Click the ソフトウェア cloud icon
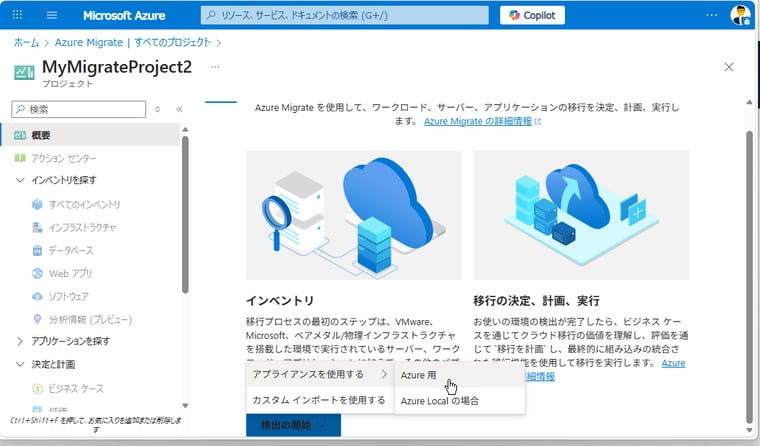The image size is (760, 446). pyautogui.click(x=37, y=296)
